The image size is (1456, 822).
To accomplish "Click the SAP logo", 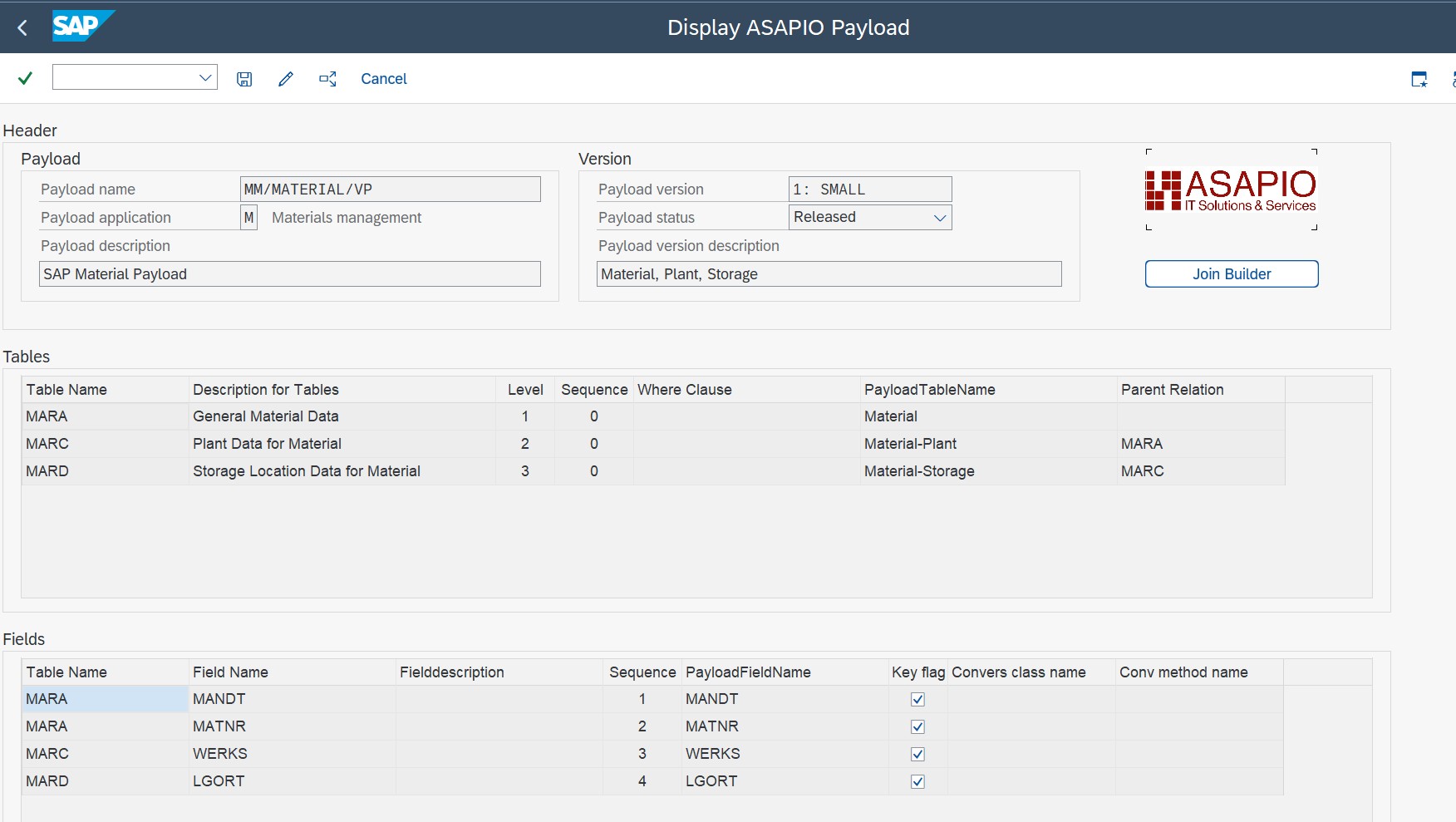I will point(82,26).
